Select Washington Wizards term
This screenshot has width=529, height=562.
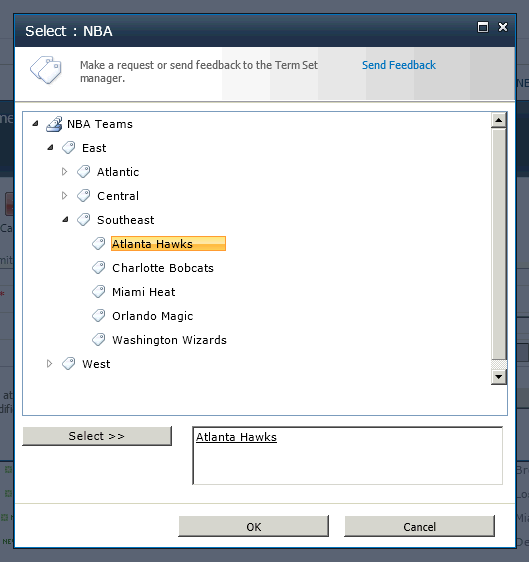[169, 340]
